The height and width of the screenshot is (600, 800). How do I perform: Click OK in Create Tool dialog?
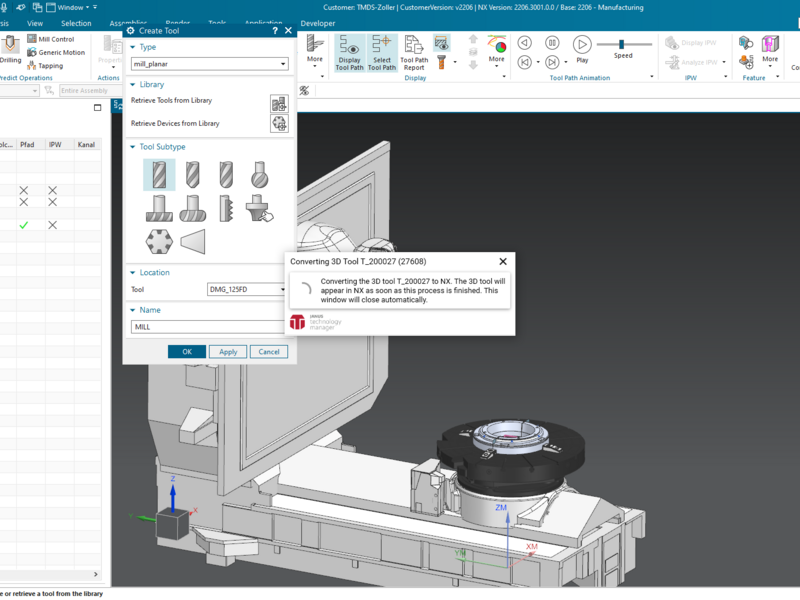coord(187,352)
